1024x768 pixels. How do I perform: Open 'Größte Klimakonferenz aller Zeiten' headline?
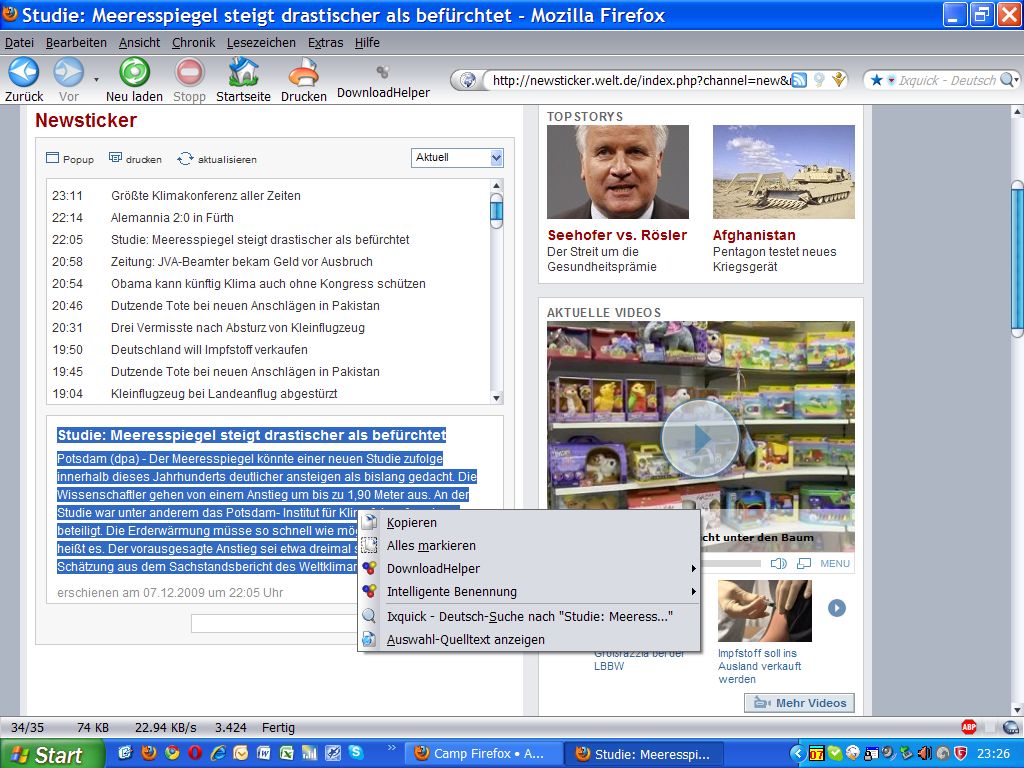click(206, 195)
